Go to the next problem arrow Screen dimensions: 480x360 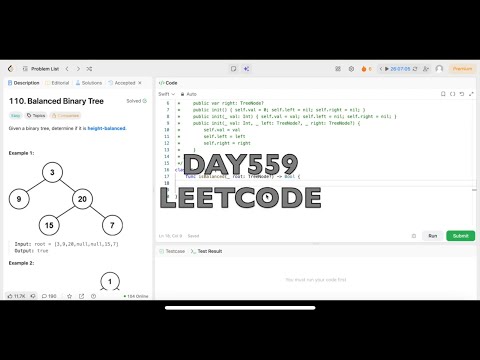[78, 69]
